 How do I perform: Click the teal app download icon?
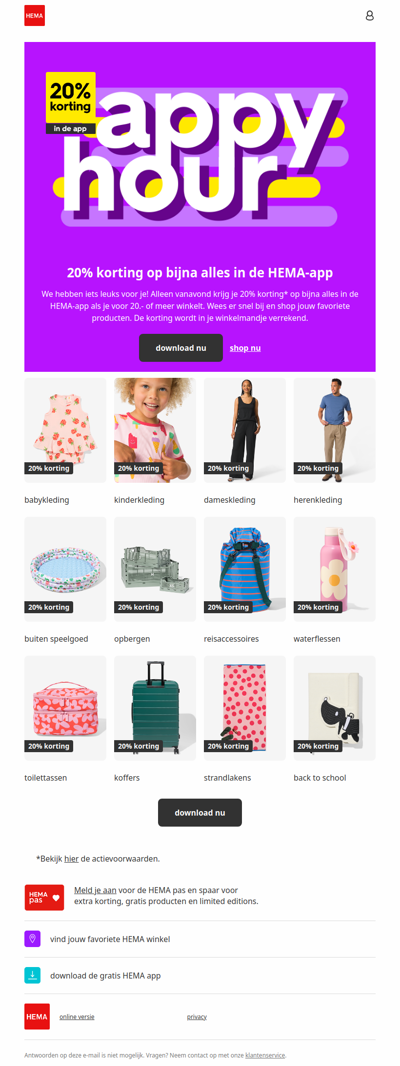coord(33,976)
